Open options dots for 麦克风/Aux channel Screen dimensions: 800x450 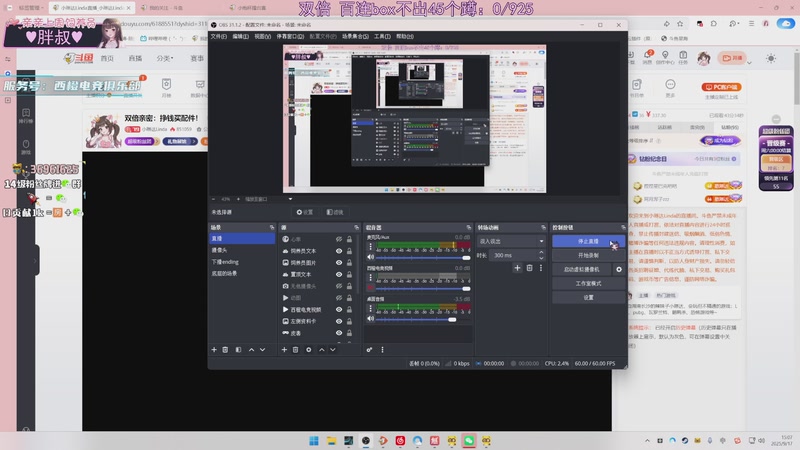tap(370, 246)
